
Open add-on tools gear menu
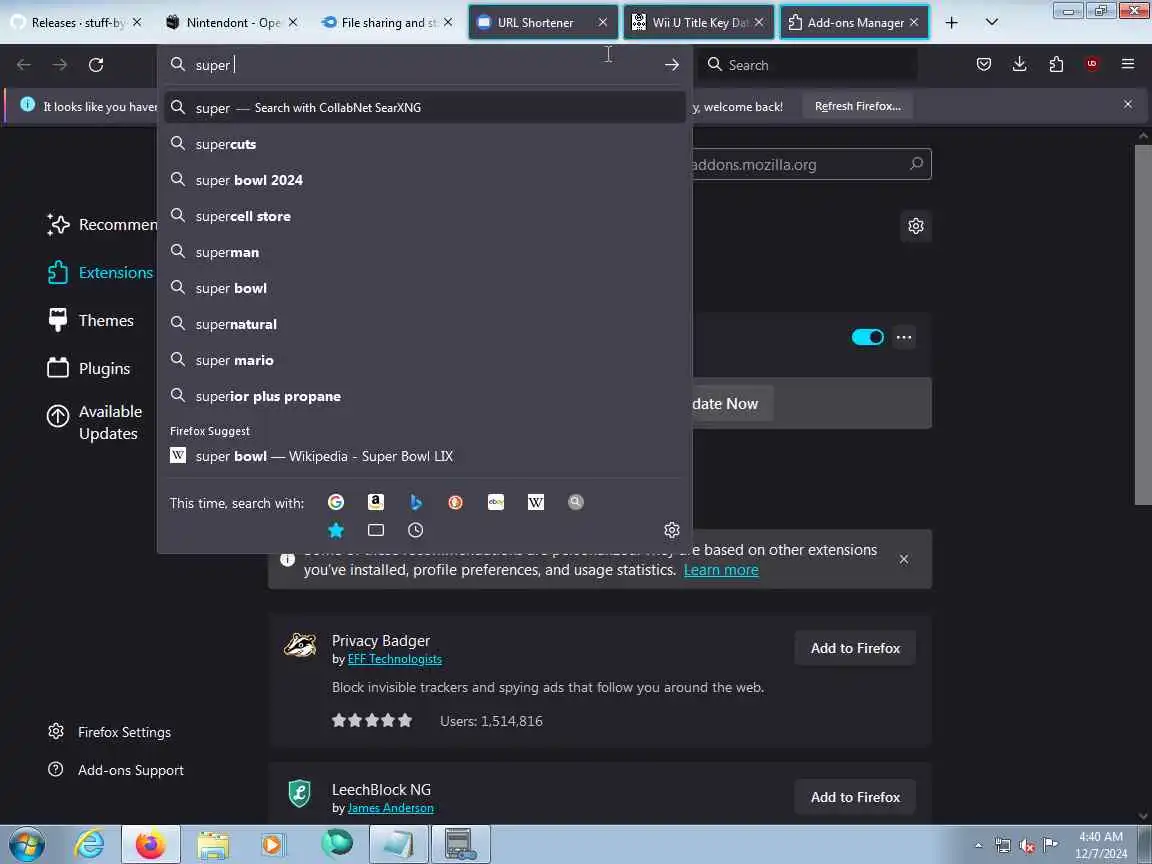click(x=915, y=226)
